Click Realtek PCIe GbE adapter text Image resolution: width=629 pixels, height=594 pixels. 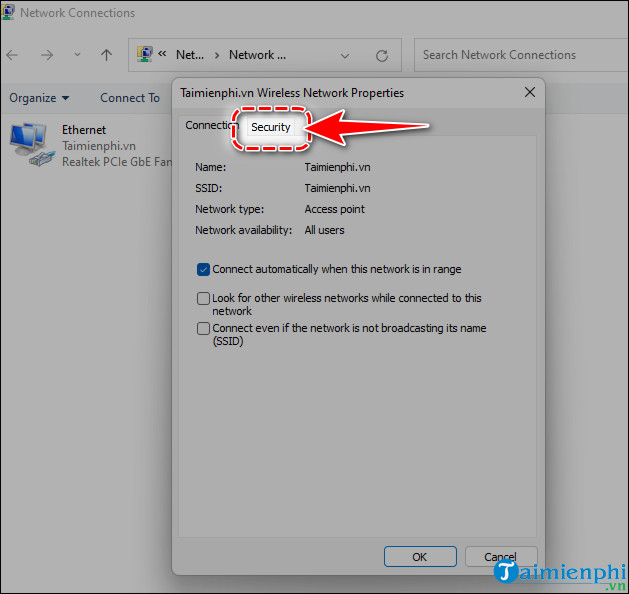pyautogui.click(x=117, y=162)
